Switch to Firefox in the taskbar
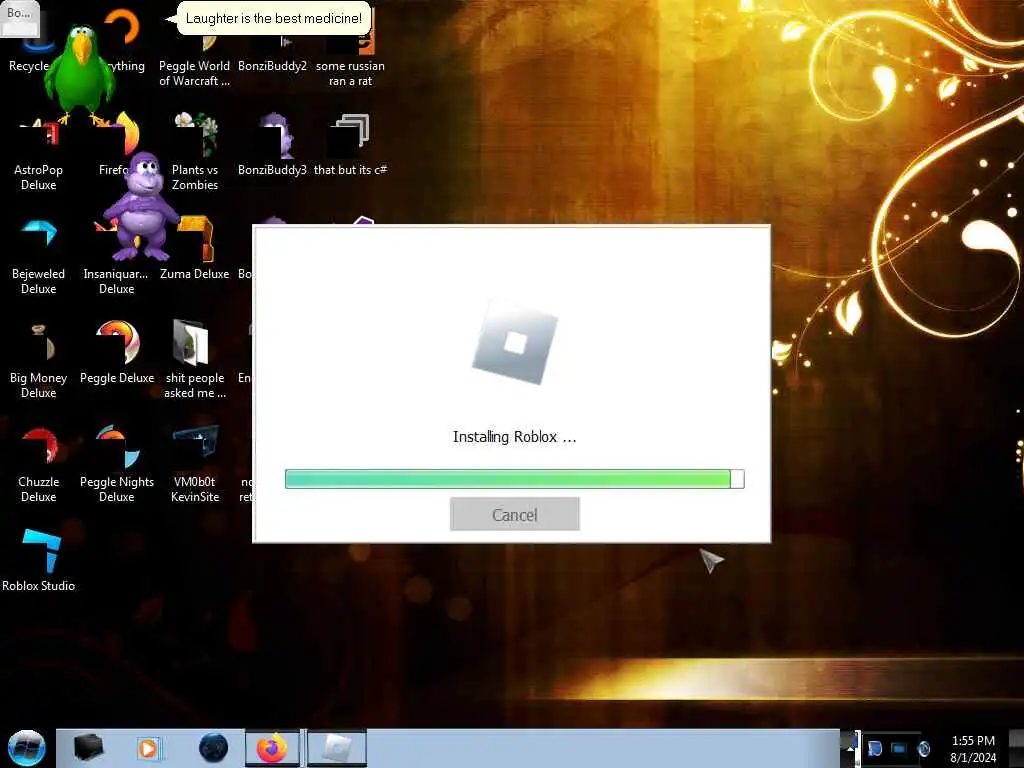The image size is (1024, 768). (x=272, y=748)
